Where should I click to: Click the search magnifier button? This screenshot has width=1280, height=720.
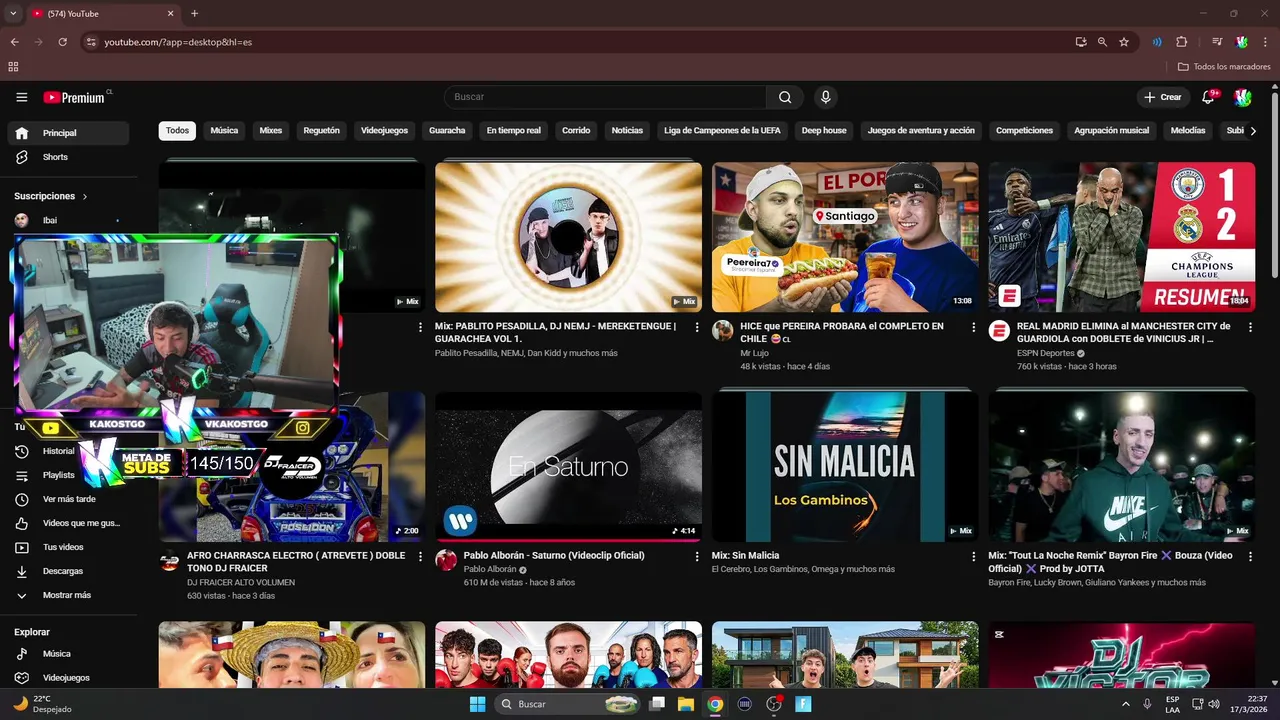tap(785, 97)
